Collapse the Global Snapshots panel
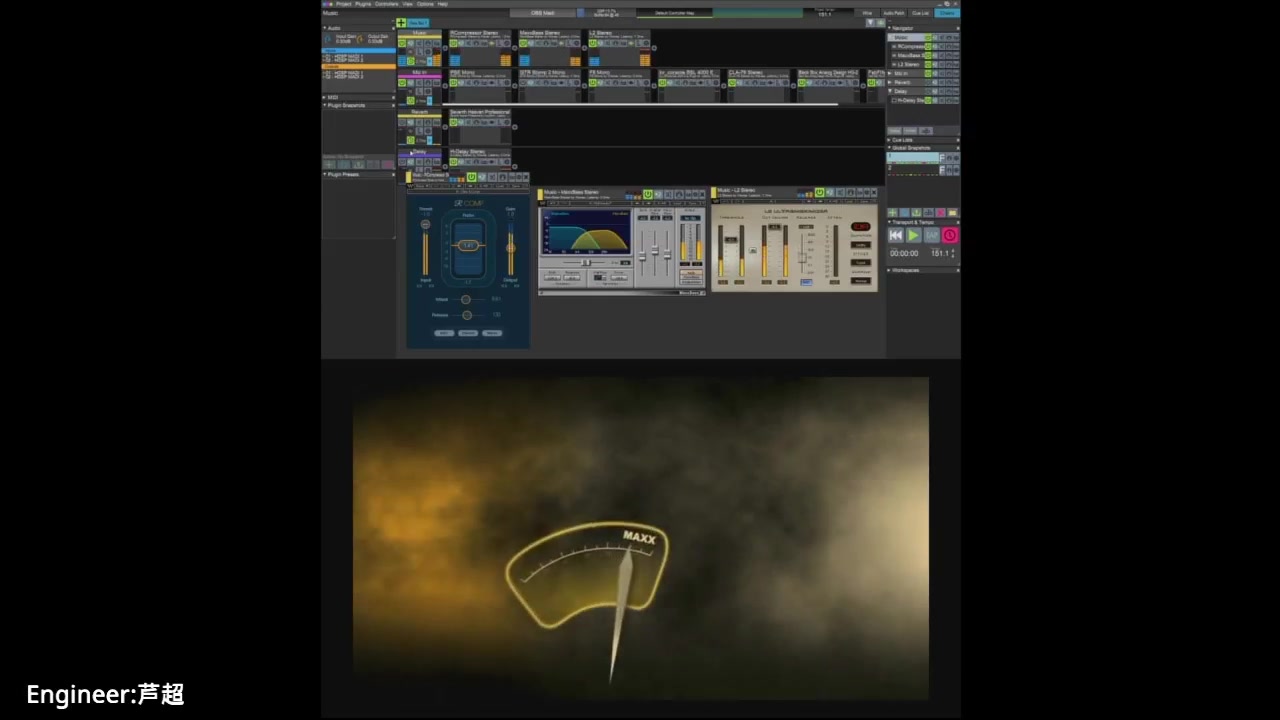The width and height of the screenshot is (1280, 720). pyautogui.click(x=889, y=147)
